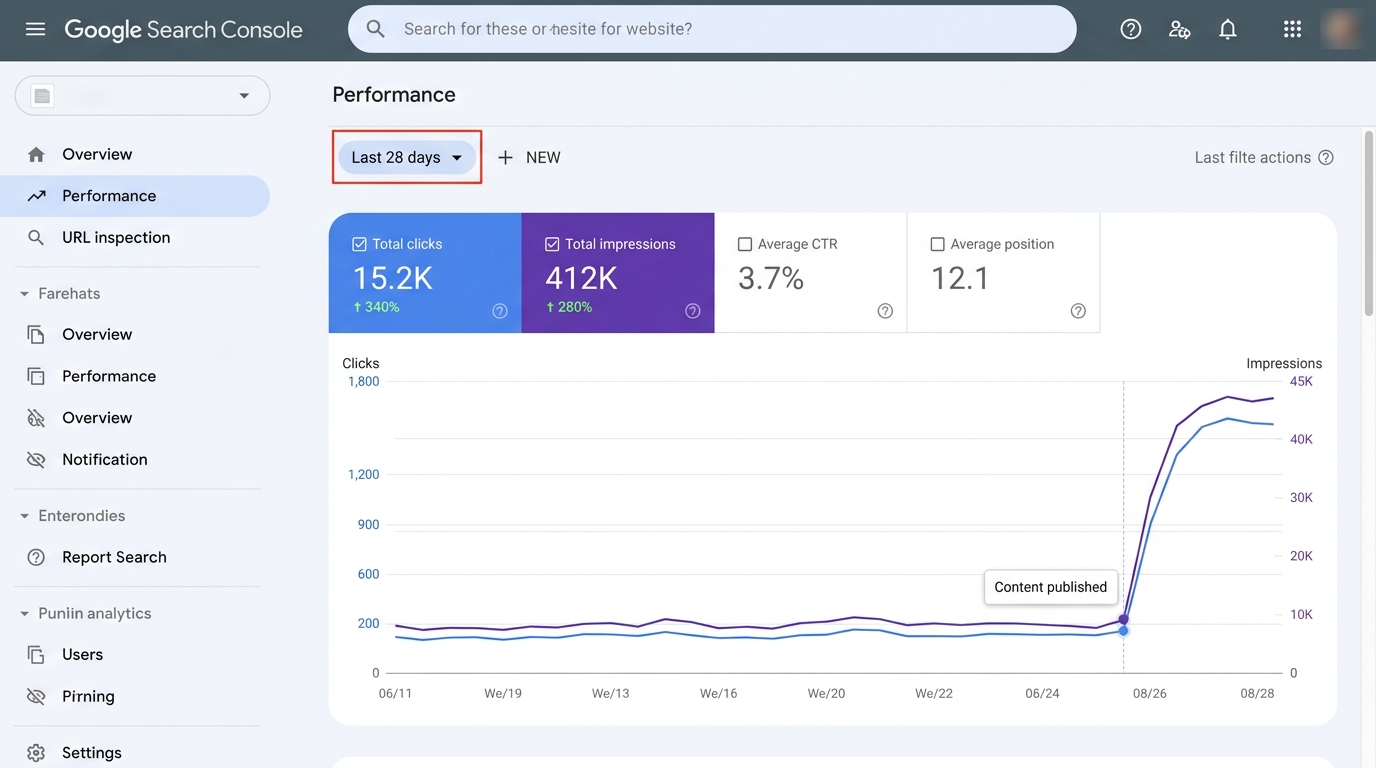The width and height of the screenshot is (1376, 768).
Task: Toggle the Total clicks checkbox
Action: tap(359, 244)
